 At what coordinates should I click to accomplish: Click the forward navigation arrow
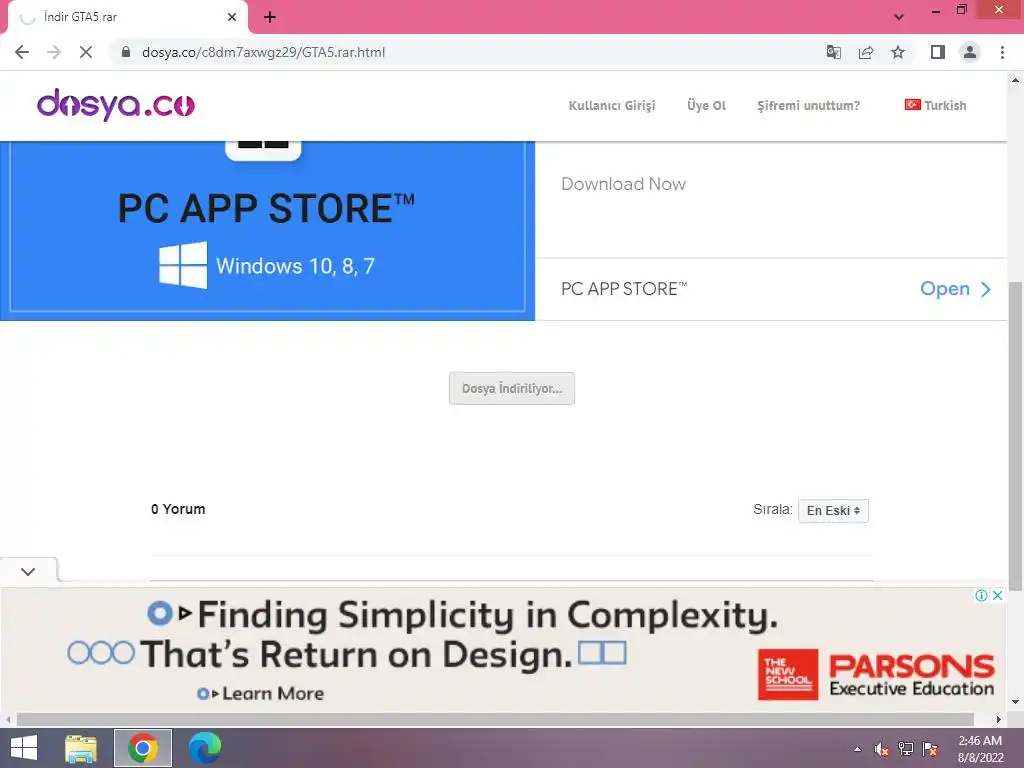(x=54, y=52)
